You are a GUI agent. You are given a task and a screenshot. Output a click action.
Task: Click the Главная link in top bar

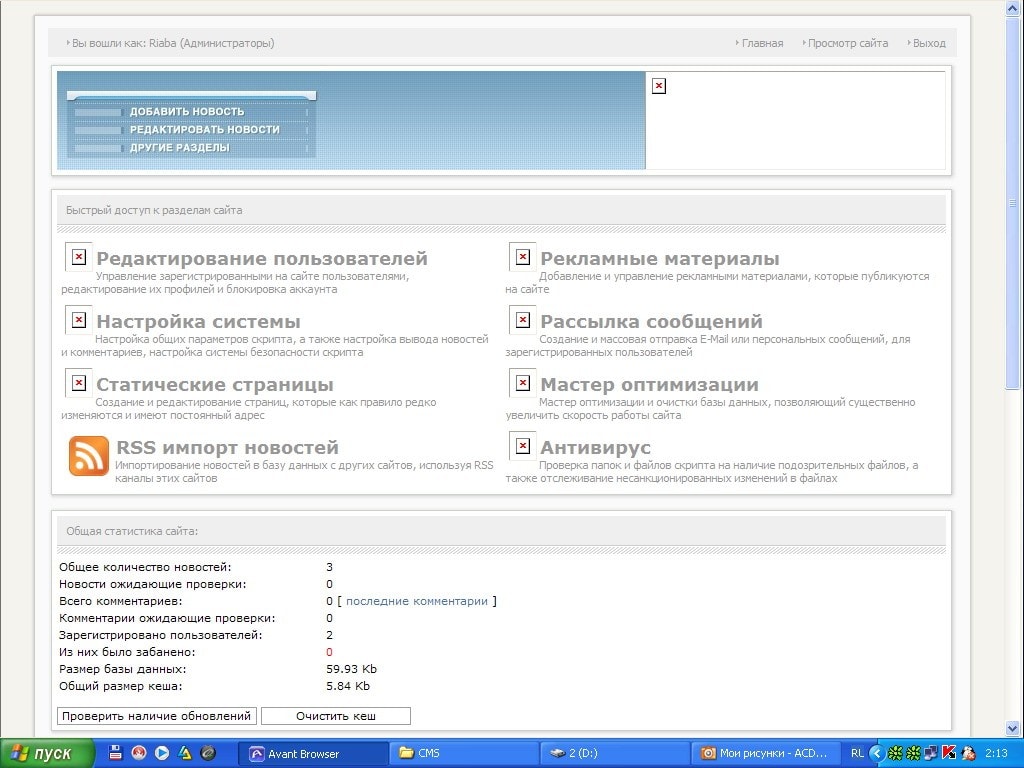[762, 43]
